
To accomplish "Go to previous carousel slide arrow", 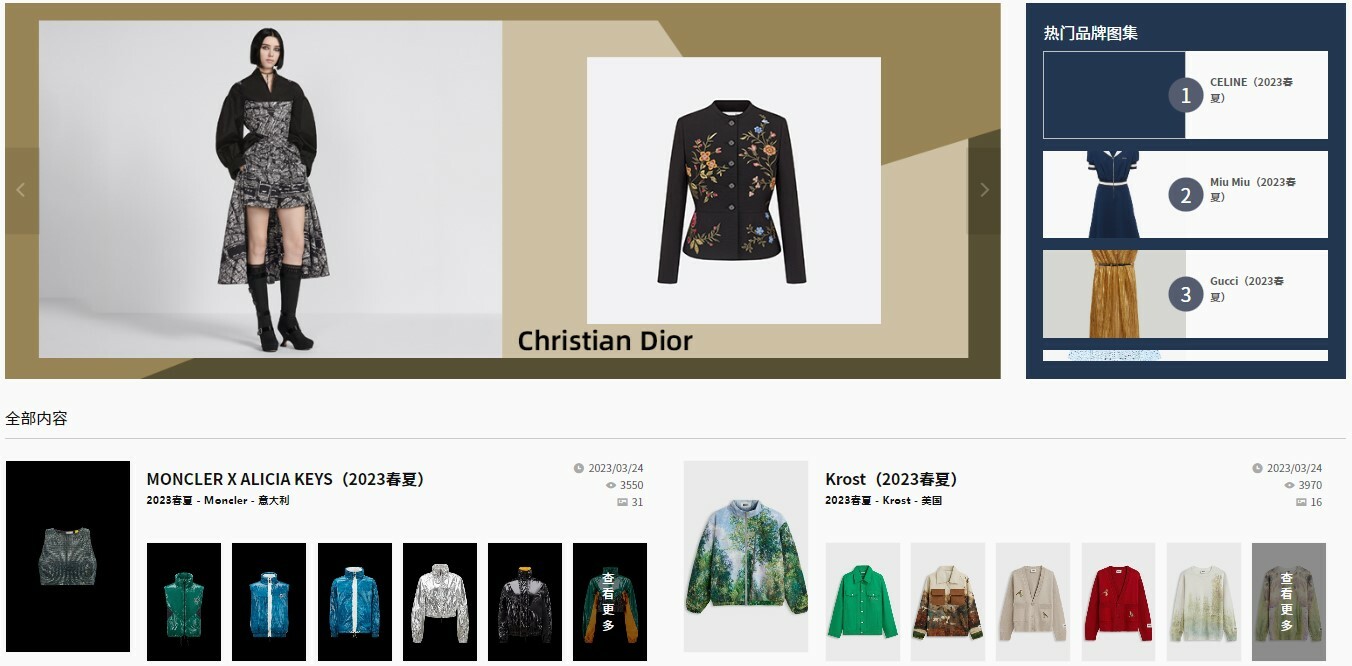I will click(x=21, y=190).
